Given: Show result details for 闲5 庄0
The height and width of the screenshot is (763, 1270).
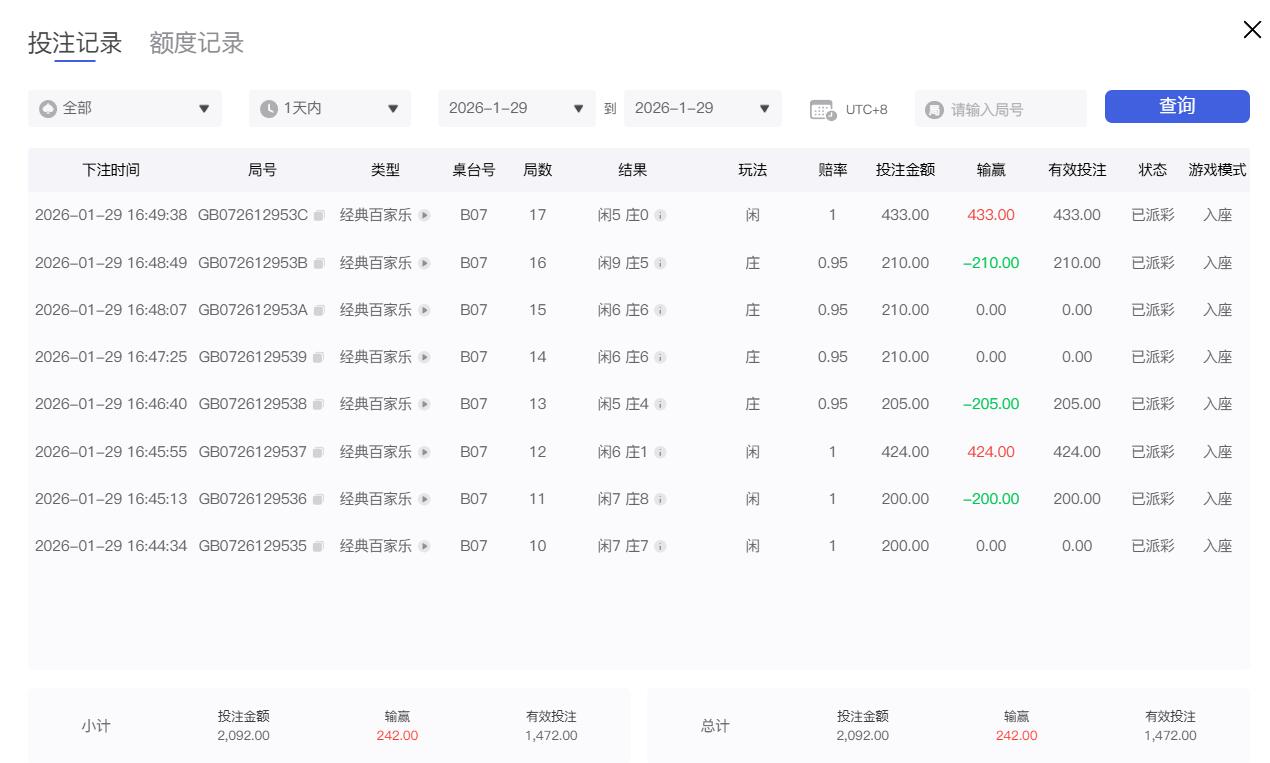Looking at the screenshot, I should [660, 216].
